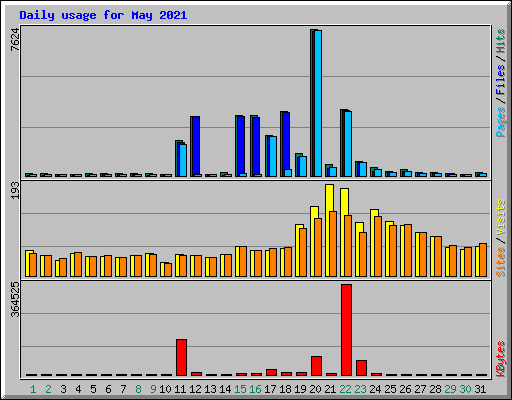Image resolution: width=512 pixels, height=400 pixels.
Task: Click the green day 29 label on x-axis
Action: pos(450,389)
